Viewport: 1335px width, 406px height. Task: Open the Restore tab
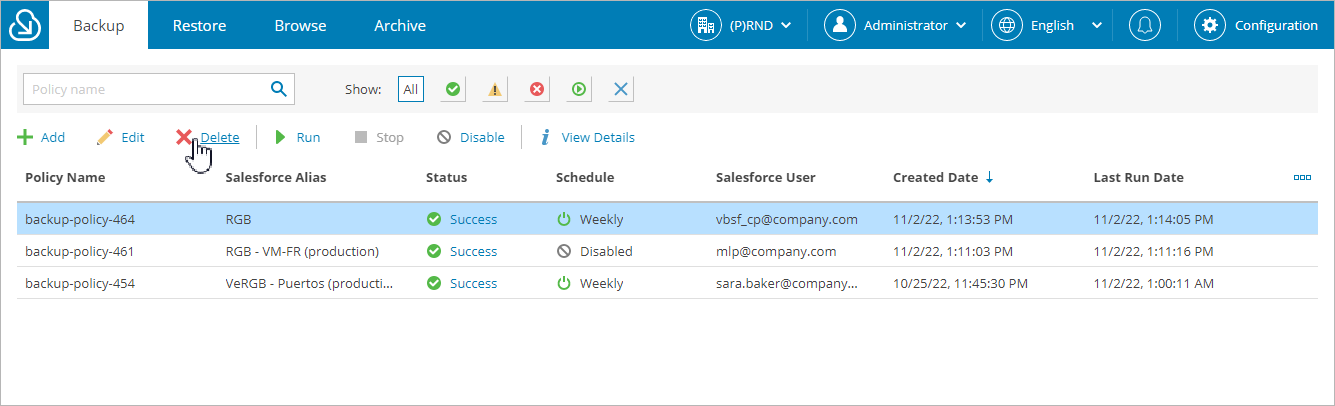click(x=199, y=26)
